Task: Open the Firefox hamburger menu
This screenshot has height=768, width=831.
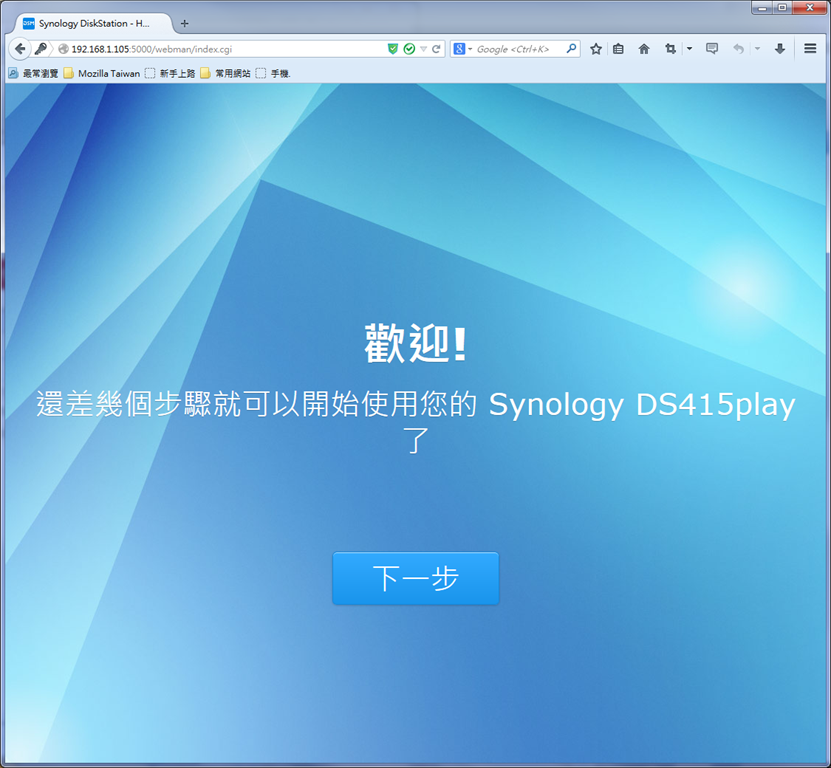Action: [x=810, y=49]
